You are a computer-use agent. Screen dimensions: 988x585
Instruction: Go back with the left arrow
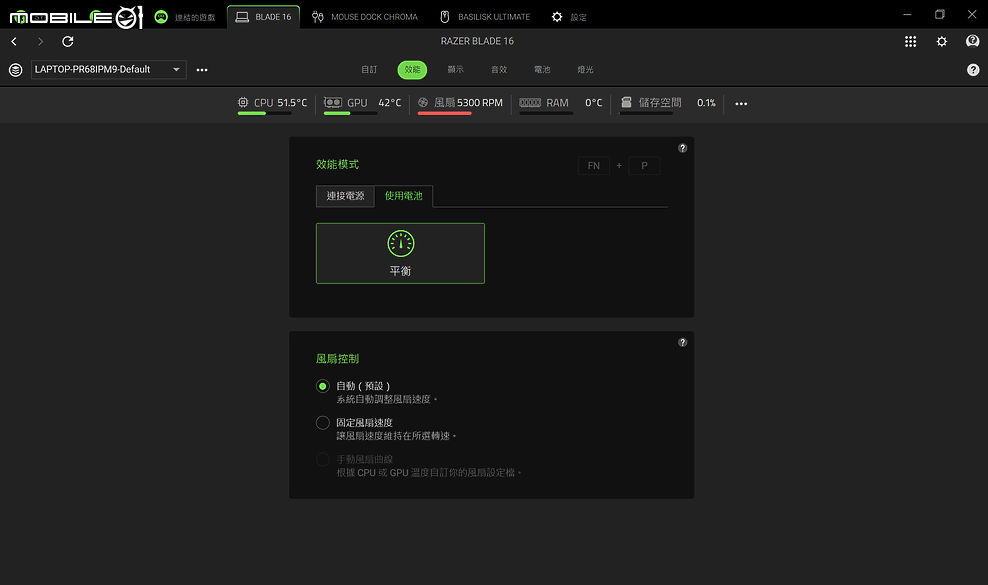pos(14,42)
